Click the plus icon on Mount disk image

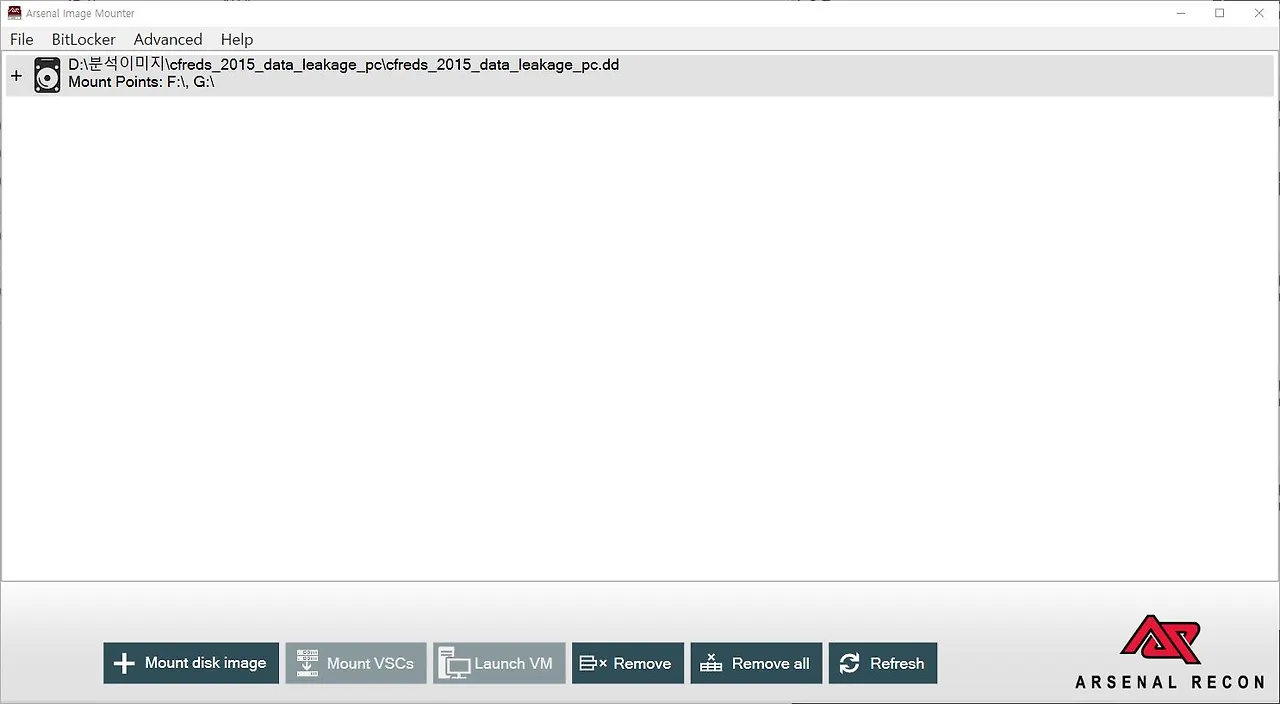point(124,663)
